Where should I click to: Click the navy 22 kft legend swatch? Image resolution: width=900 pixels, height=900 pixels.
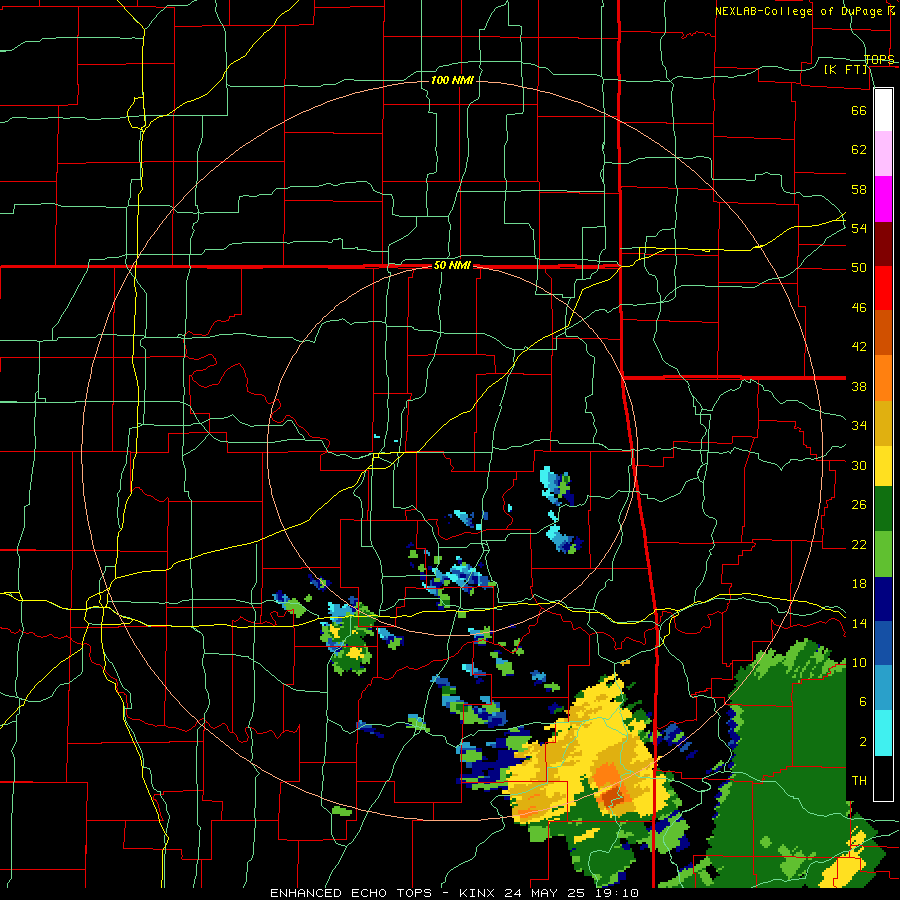point(883,599)
